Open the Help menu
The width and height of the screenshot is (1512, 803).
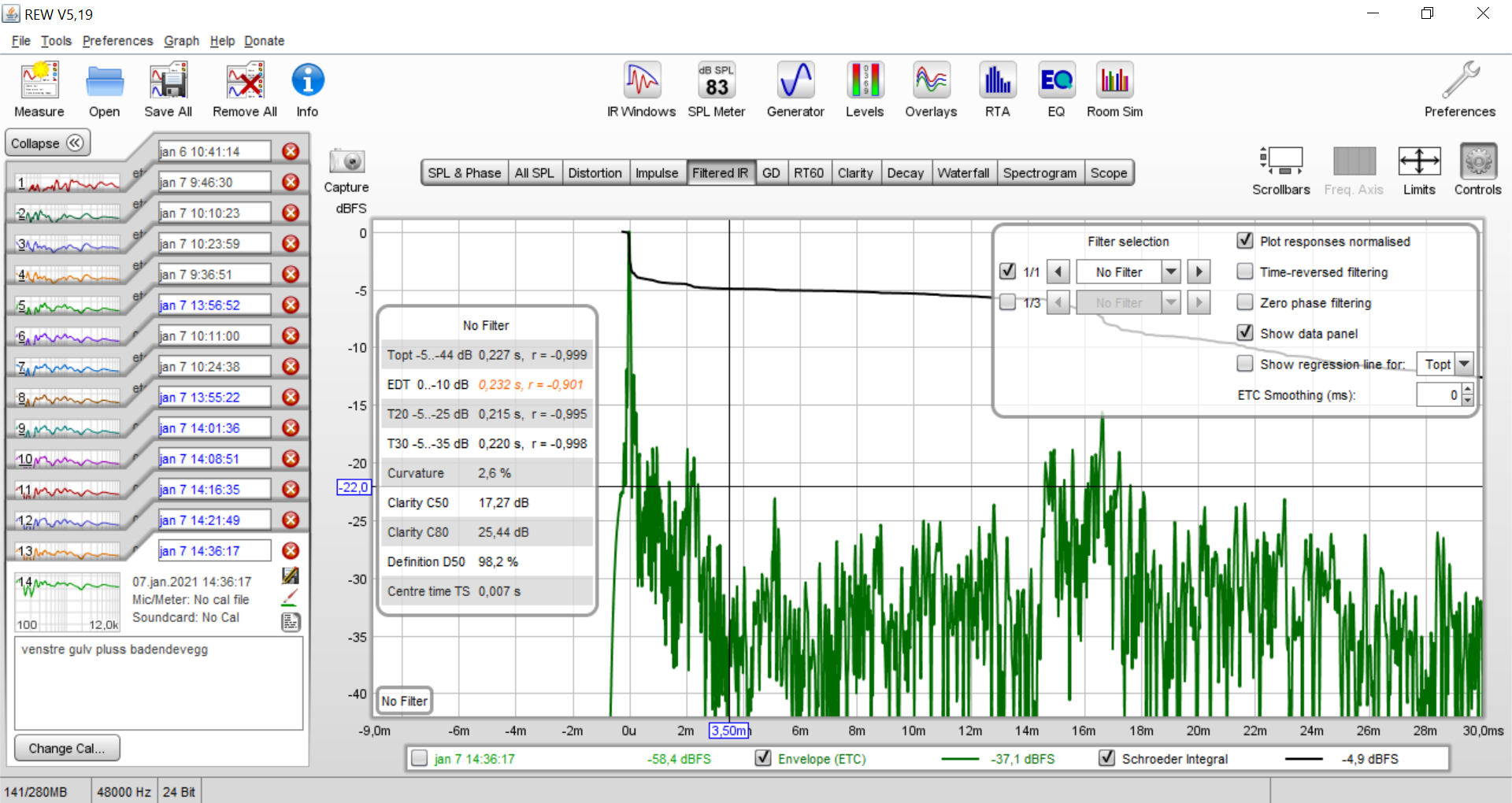(x=222, y=41)
